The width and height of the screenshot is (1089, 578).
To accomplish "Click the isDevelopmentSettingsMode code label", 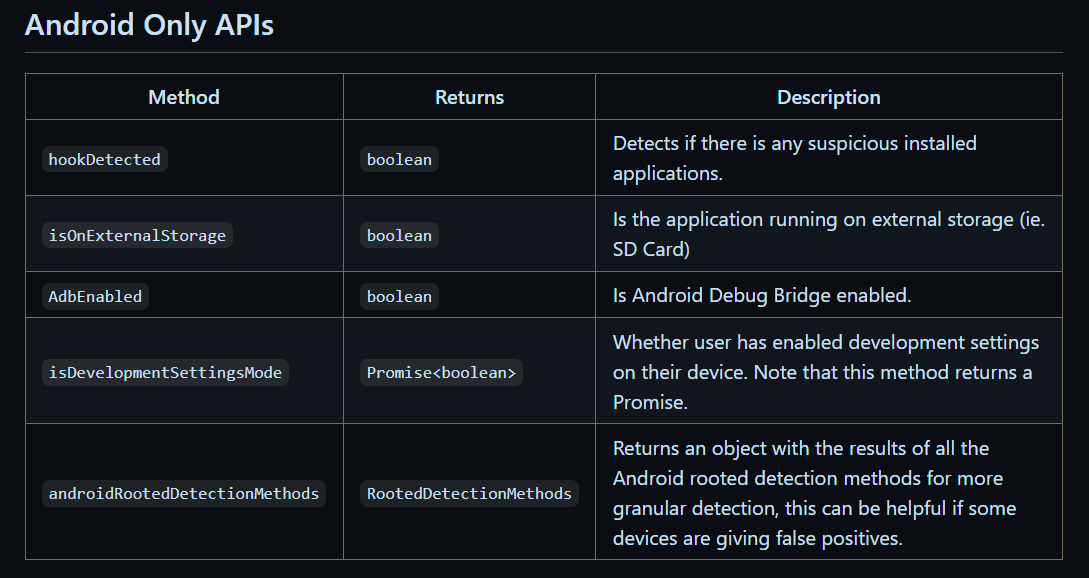I will coord(165,372).
